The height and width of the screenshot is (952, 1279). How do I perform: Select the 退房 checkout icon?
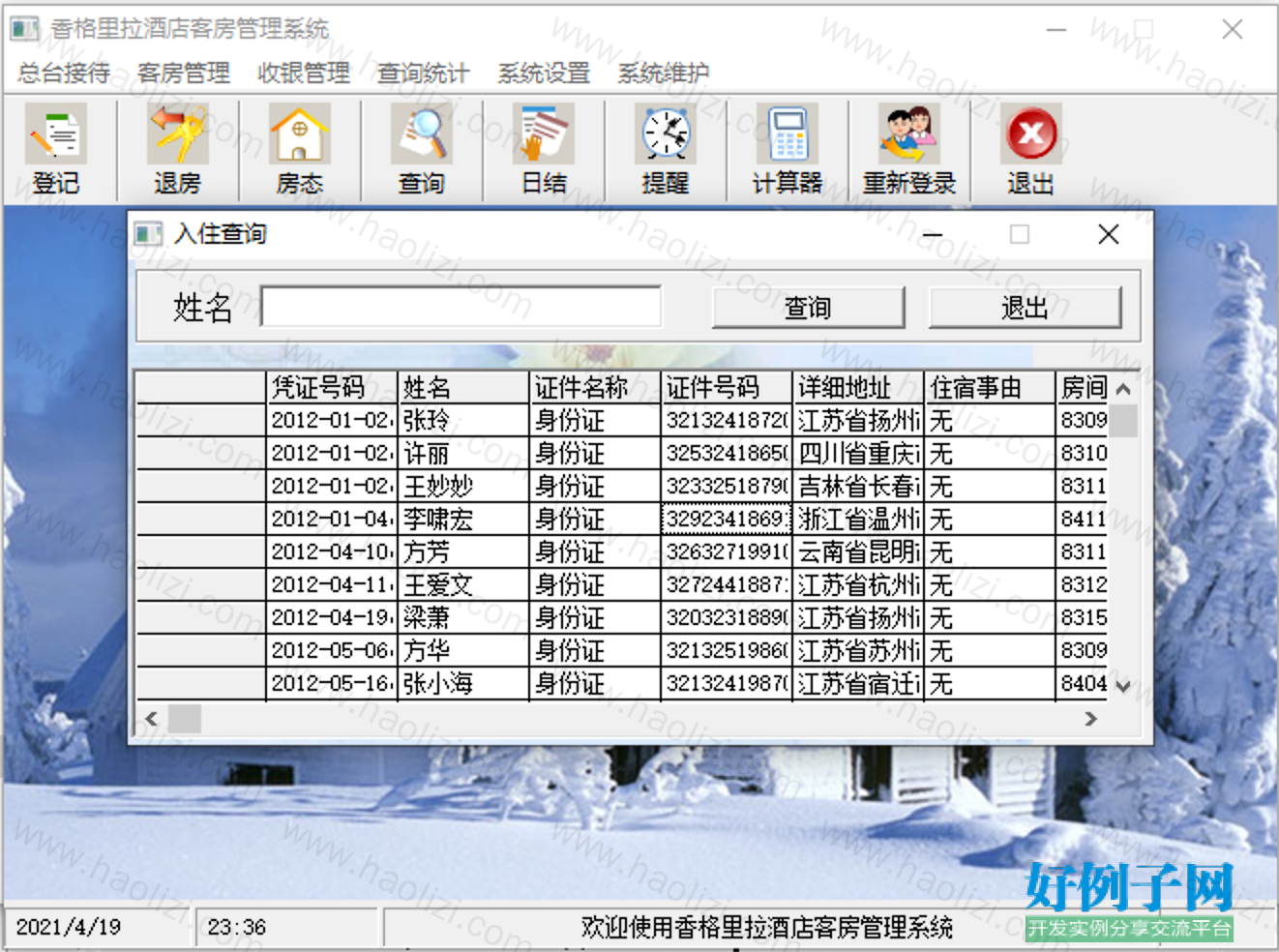click(178, 150)
